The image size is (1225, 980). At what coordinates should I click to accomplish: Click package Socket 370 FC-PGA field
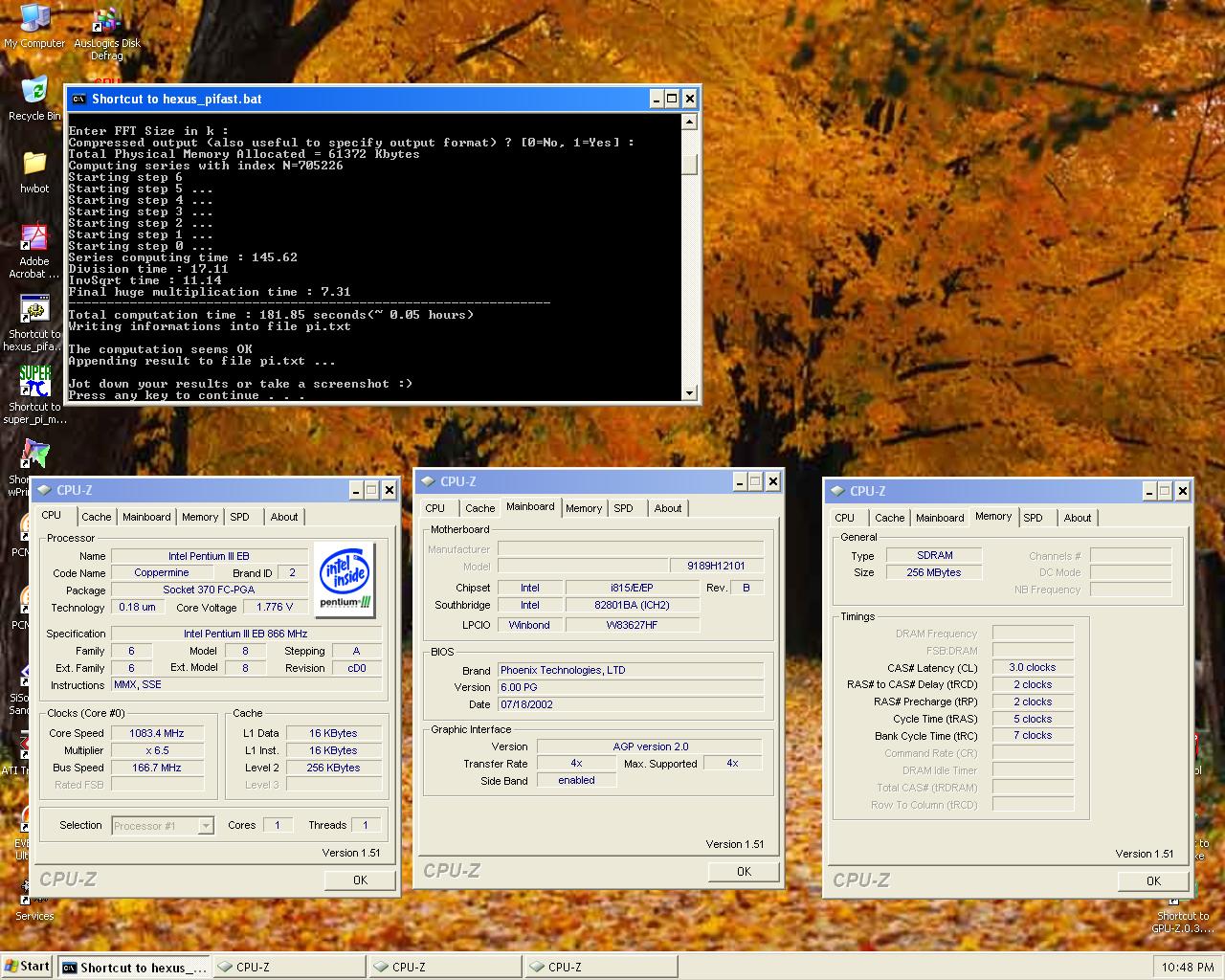coord(209,590)
